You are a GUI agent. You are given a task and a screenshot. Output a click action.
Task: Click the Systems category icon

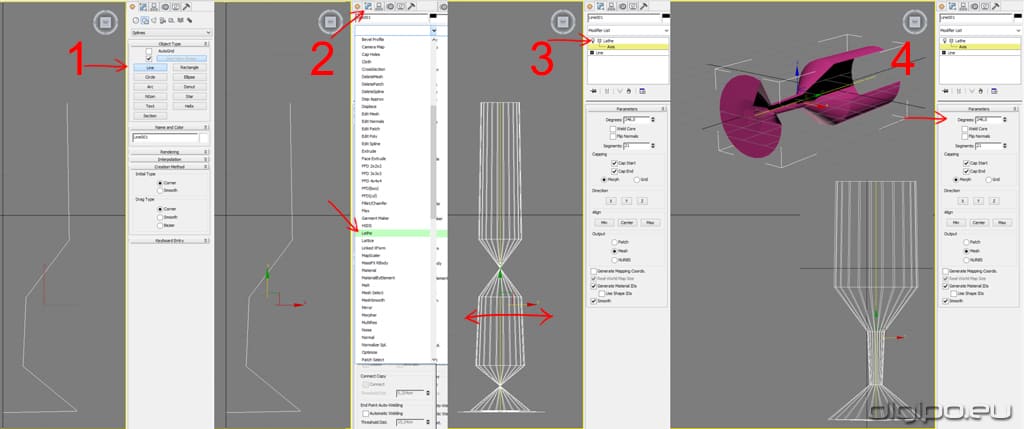(190, 20)
